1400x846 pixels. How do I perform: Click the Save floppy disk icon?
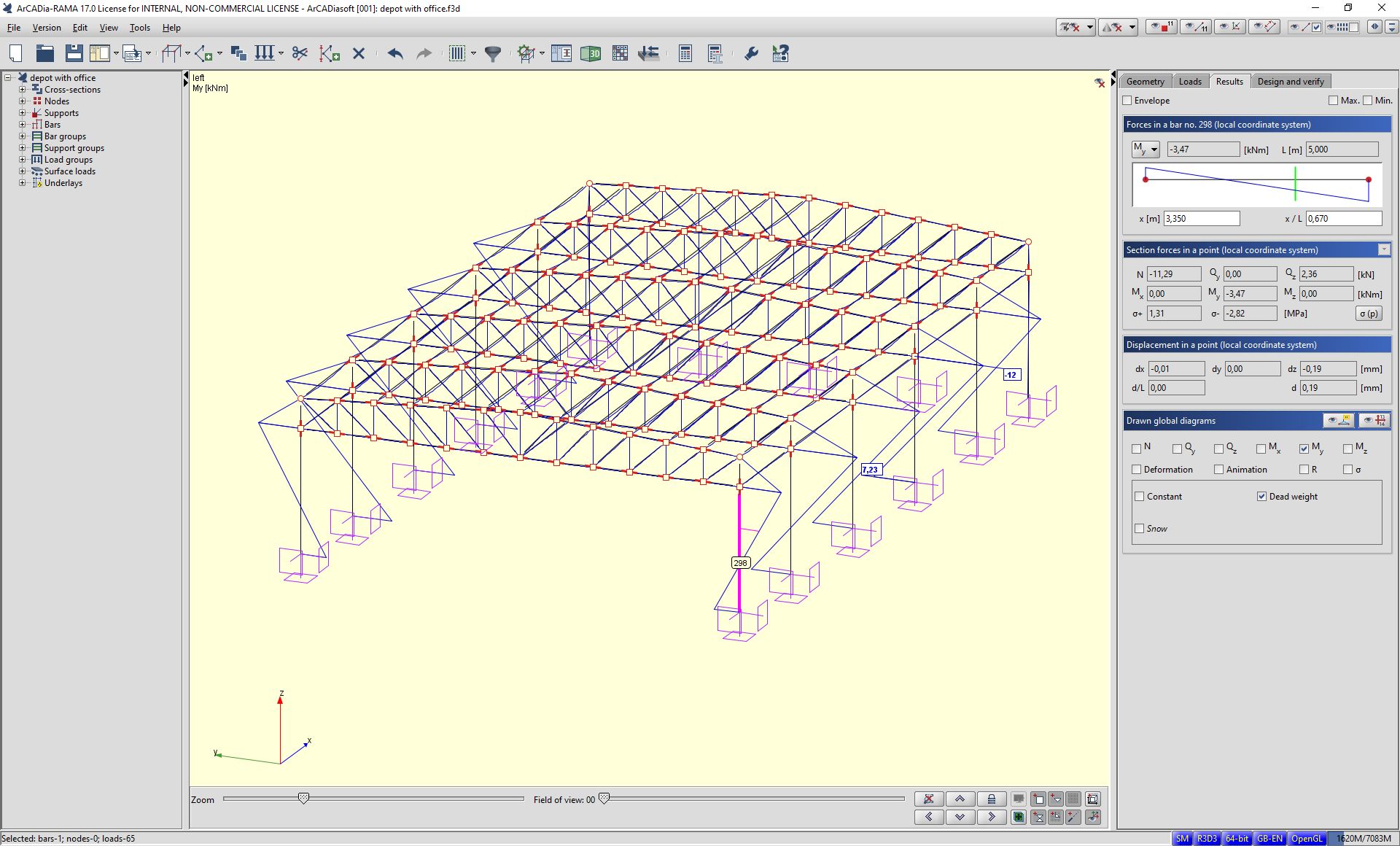(x=74, y=53)
